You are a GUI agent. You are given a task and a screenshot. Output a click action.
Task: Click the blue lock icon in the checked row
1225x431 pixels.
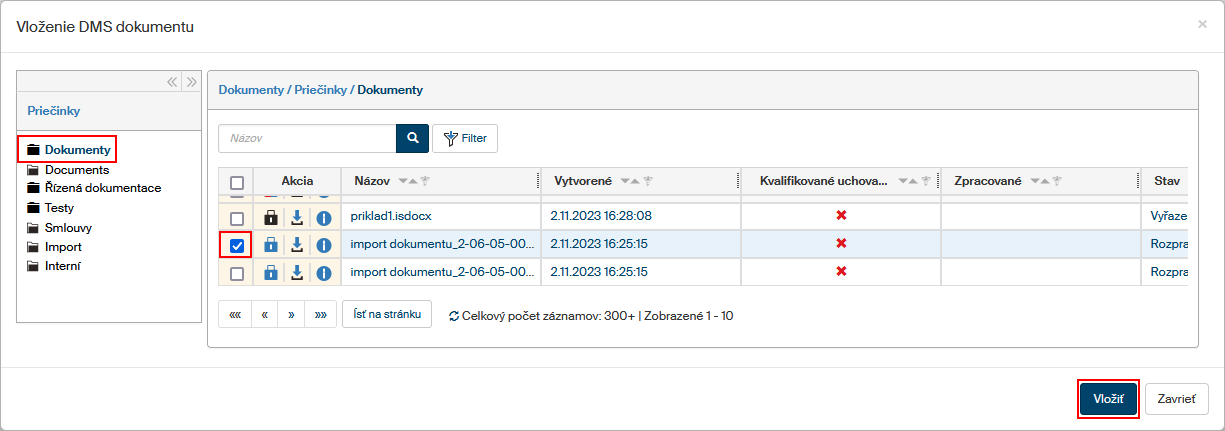click(x=269, y=245)
